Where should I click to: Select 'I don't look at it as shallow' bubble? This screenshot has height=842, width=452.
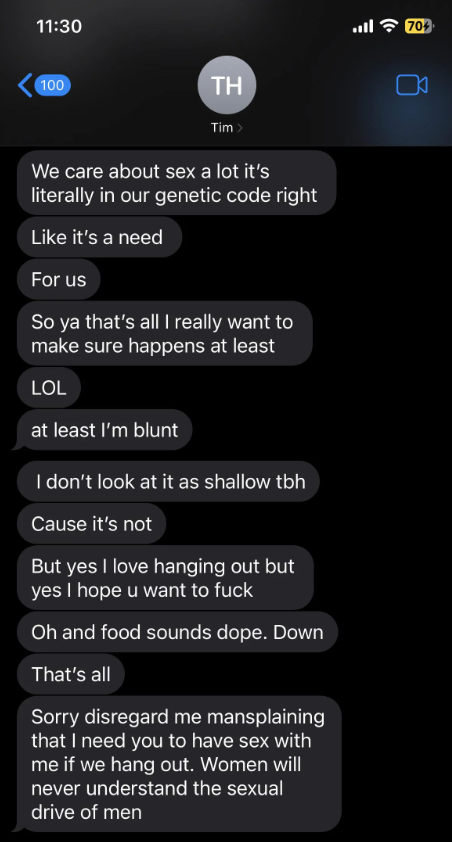pos(169,481)
